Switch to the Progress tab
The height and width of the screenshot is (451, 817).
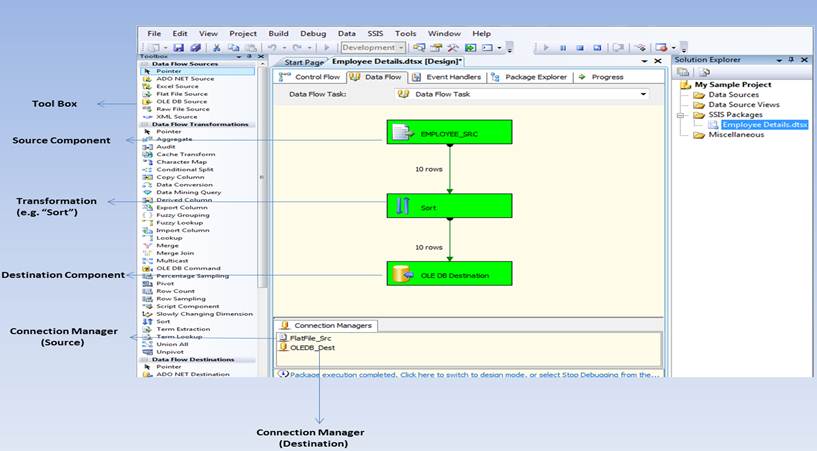[x=601, y=77]
